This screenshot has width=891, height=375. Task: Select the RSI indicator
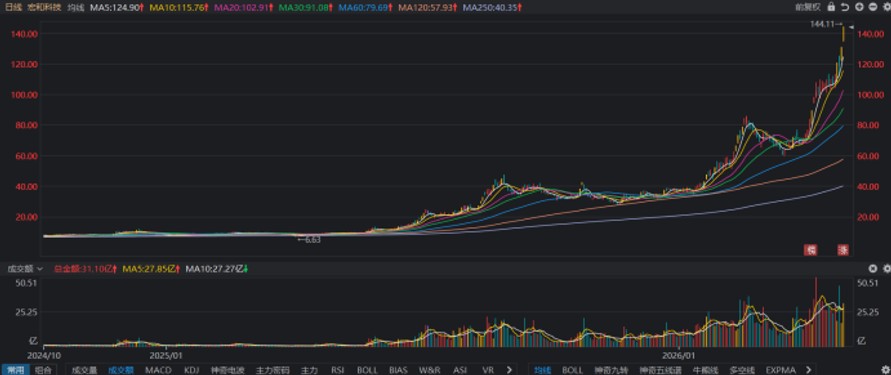(338, 370)
